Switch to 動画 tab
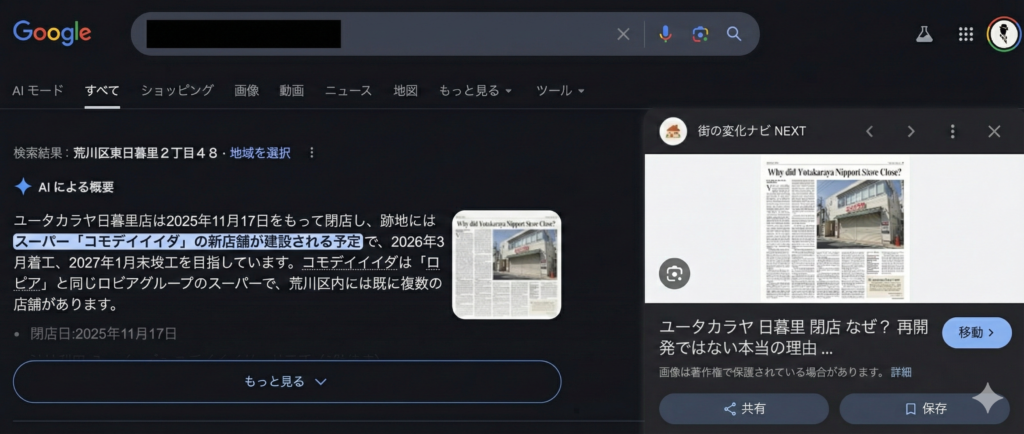The height and width of the screenshot is (434, 1024). [x=292, y=90]
